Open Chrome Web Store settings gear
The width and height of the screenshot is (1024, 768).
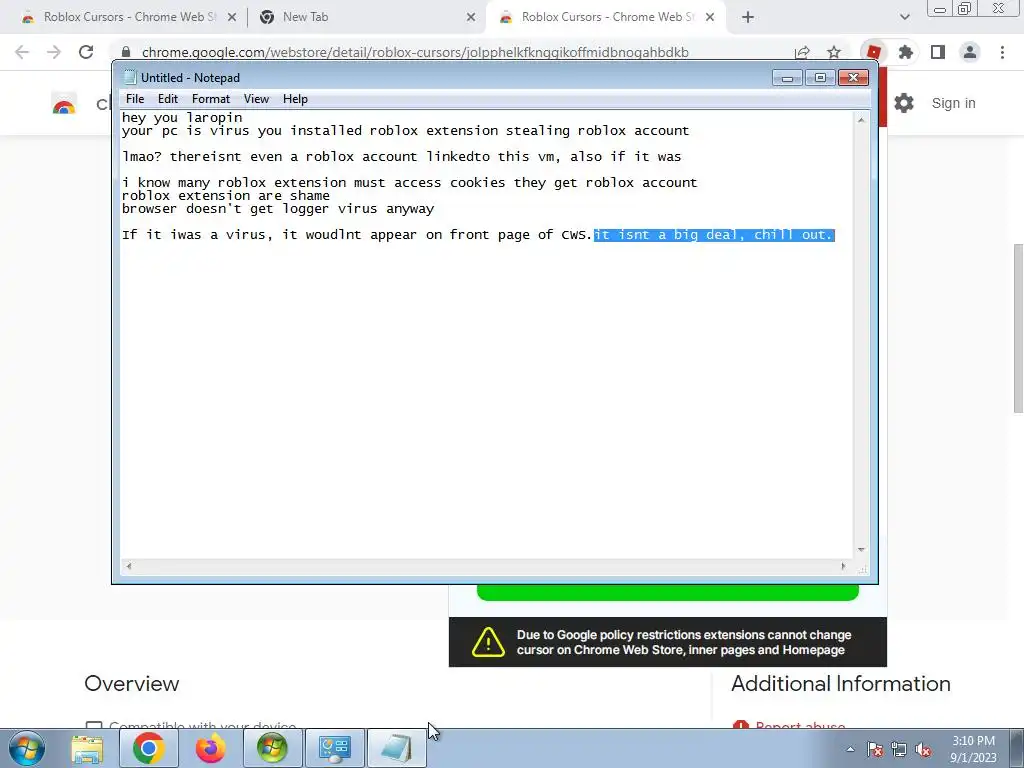pos(904,103)
